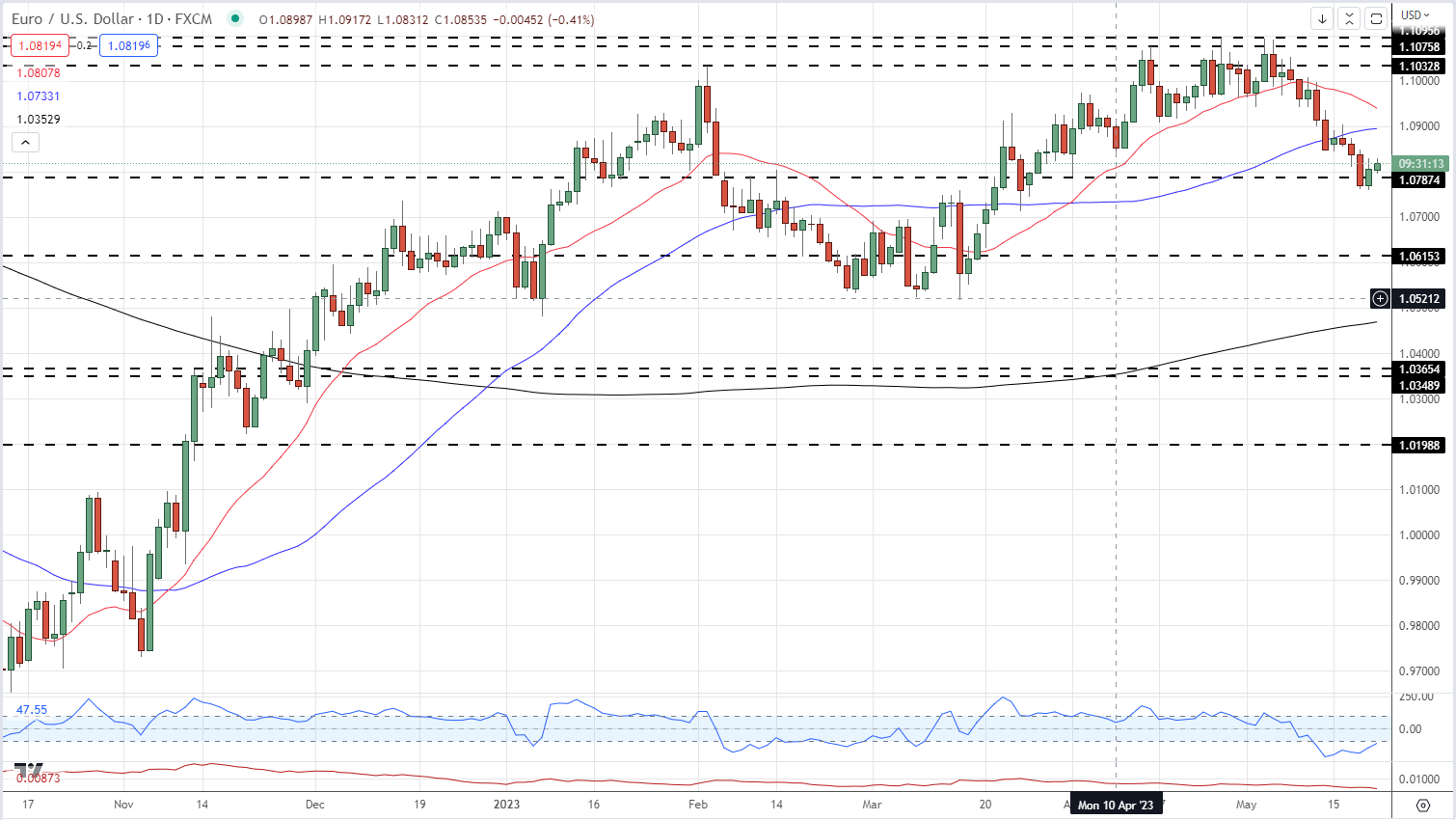Click the price label 1.10758
This screenshot has height=820, width=1456.
coord(1419,47)
